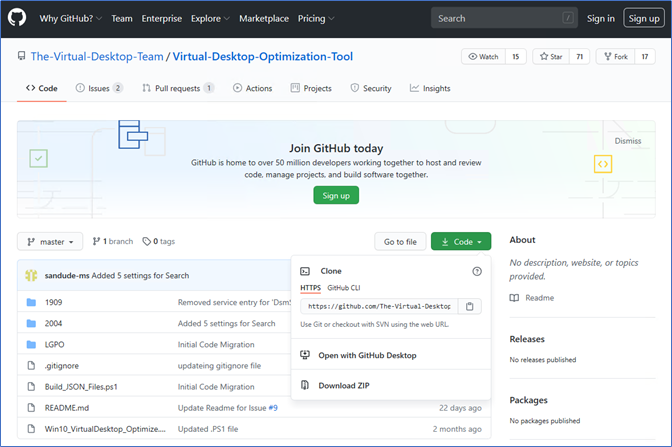View the 1 branch link
Image resolution: width=672 pixels, height=447 pixels.
click(x=113, y=242)
